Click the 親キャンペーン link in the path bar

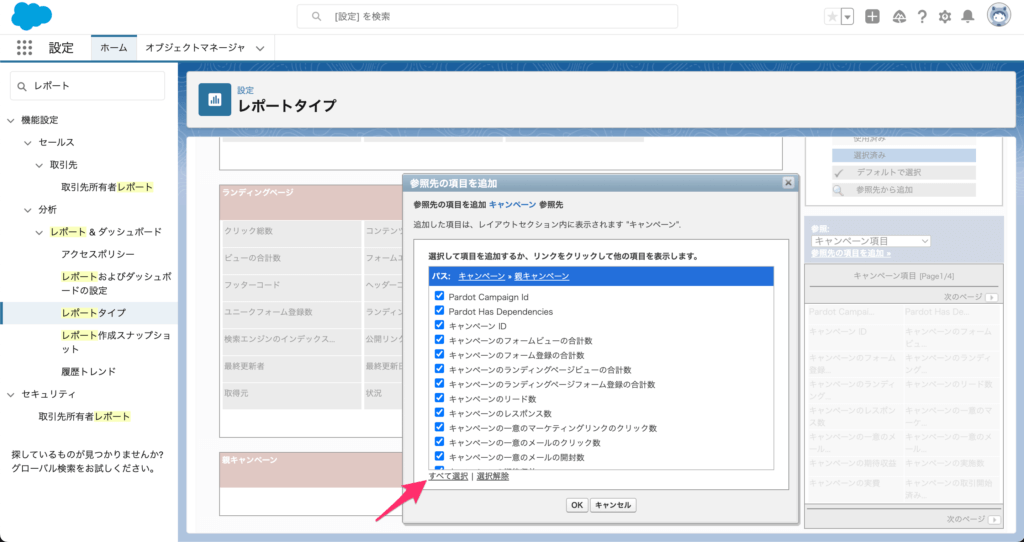[x=541, y=276]
